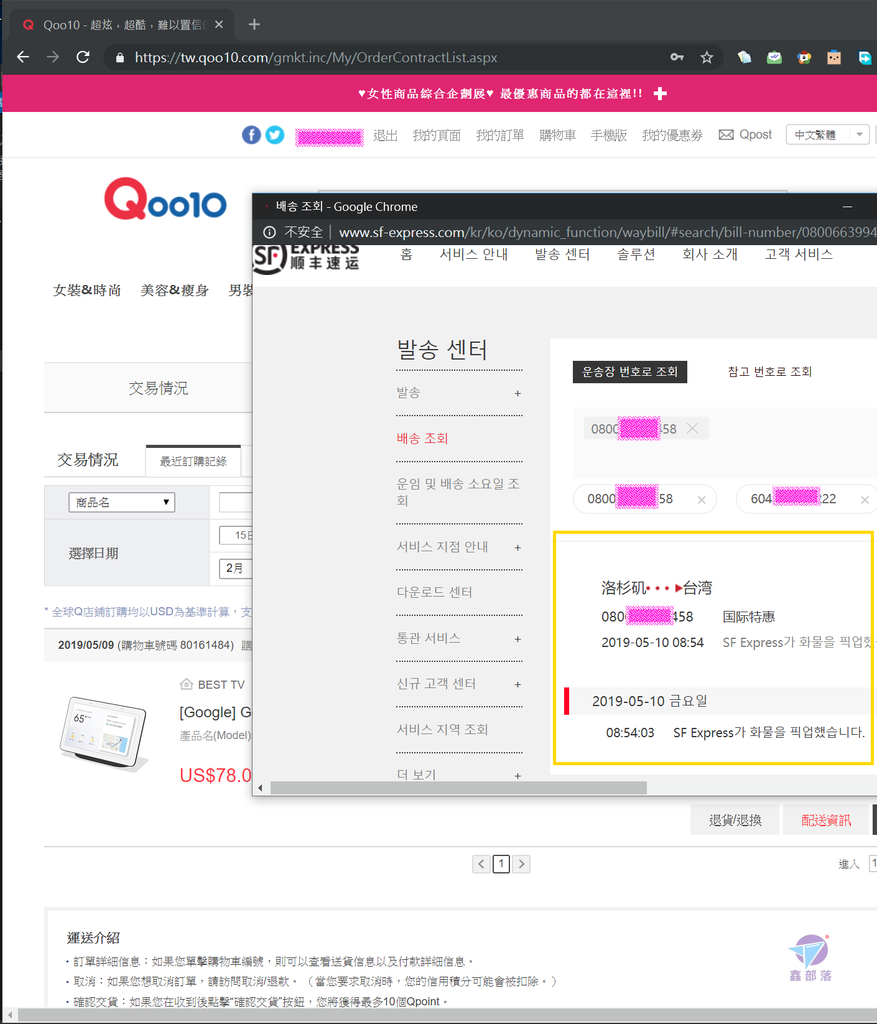This screenshot has width=877, height=1024.
Task: Click the browser forward arrow
Action: [x=53, y=57]
